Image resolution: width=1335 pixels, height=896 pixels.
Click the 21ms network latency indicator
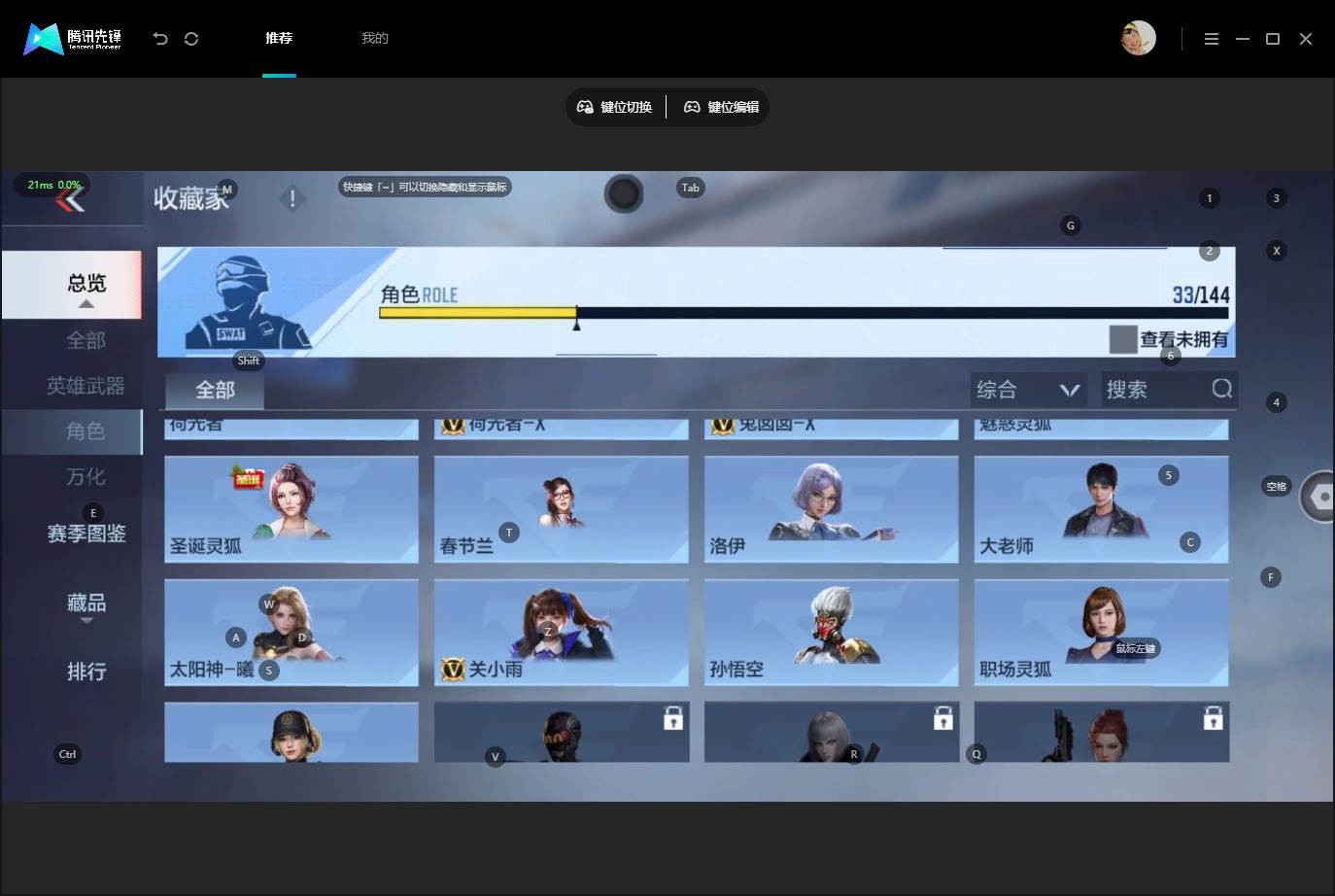[52, 185]
